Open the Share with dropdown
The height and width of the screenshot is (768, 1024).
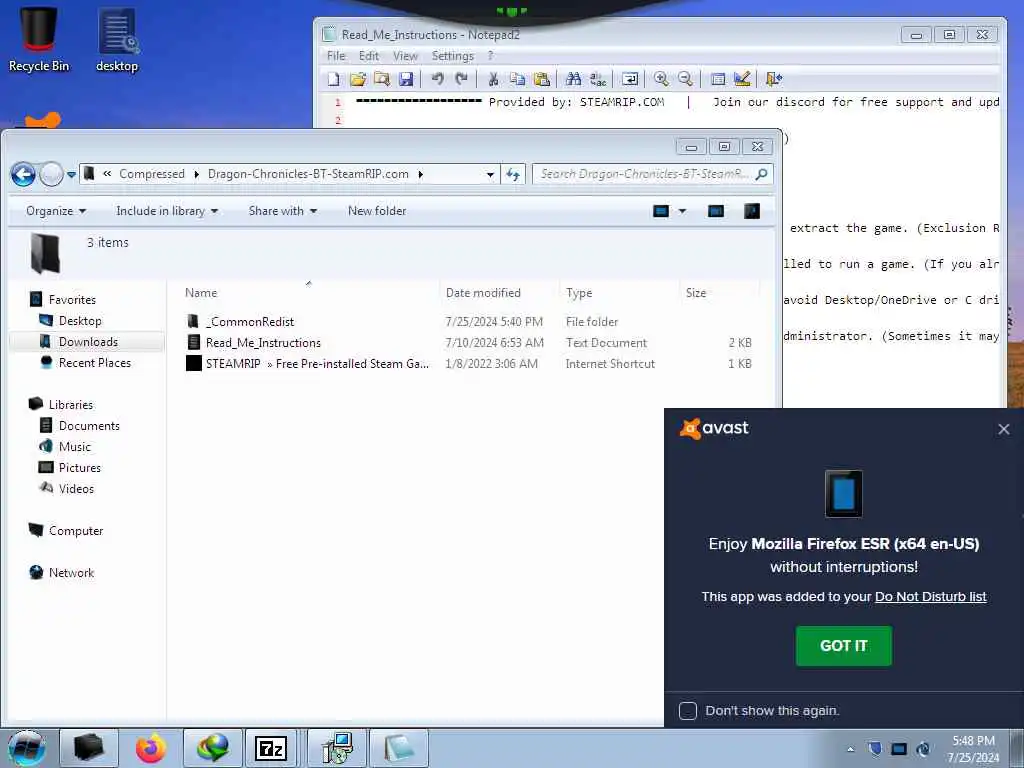[282, 211]
